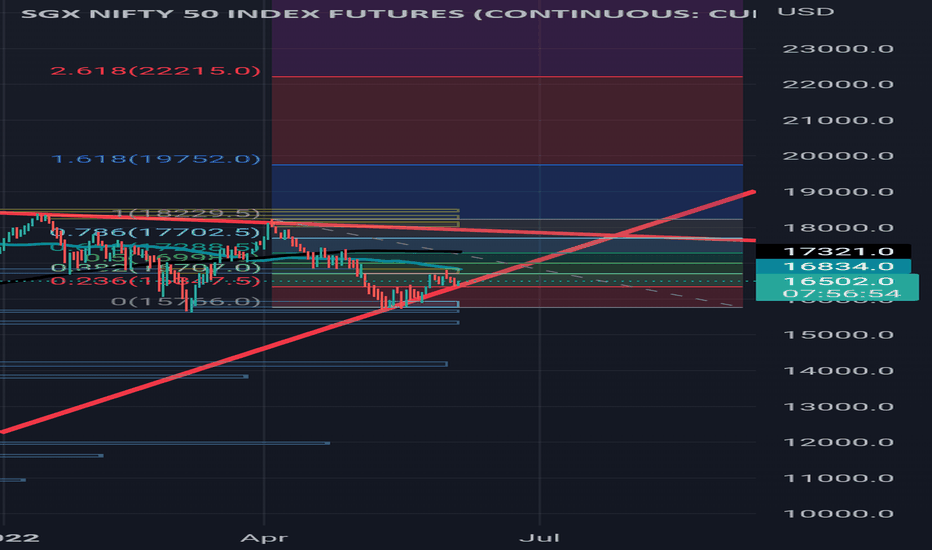Image resolution: width=932 pixels, height=550 pixels.
Task: Click the 13000.0 price axis label
Action: 838,407
